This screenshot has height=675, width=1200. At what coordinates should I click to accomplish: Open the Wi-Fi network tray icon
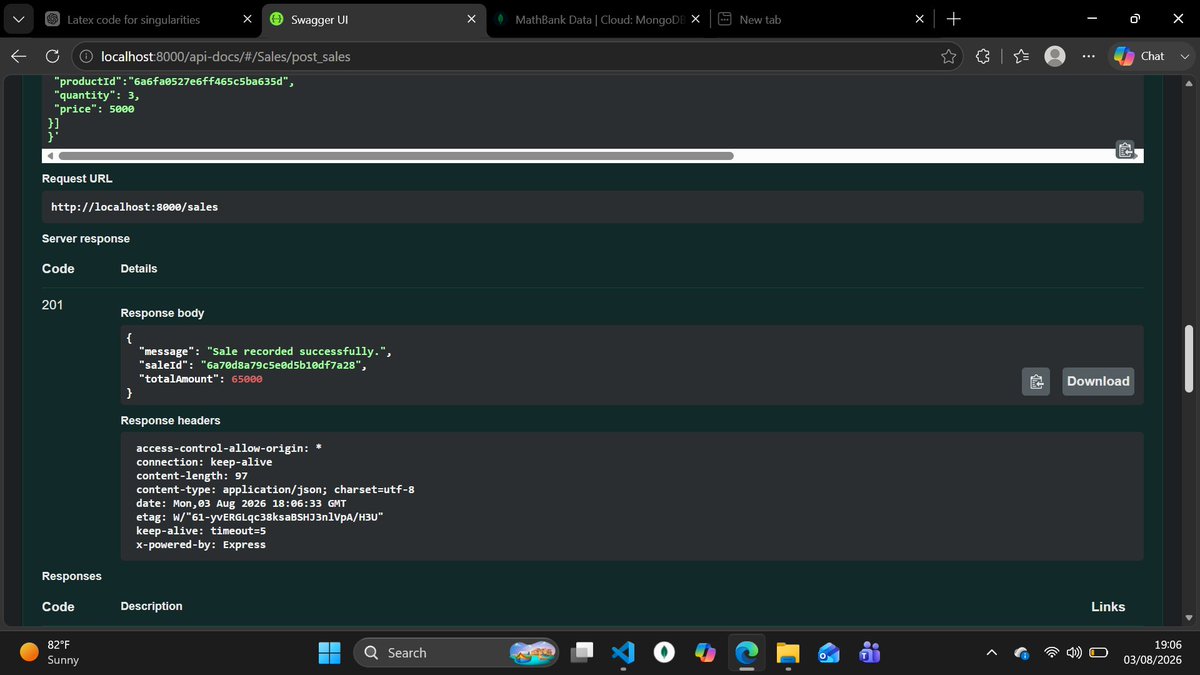(x=1052, y=653)
